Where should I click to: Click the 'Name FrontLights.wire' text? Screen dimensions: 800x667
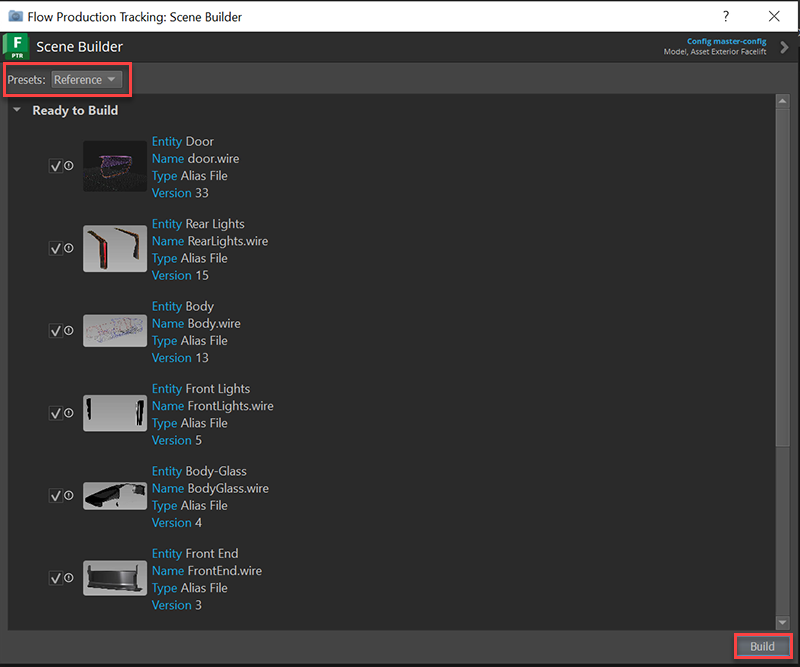[213, 406]
